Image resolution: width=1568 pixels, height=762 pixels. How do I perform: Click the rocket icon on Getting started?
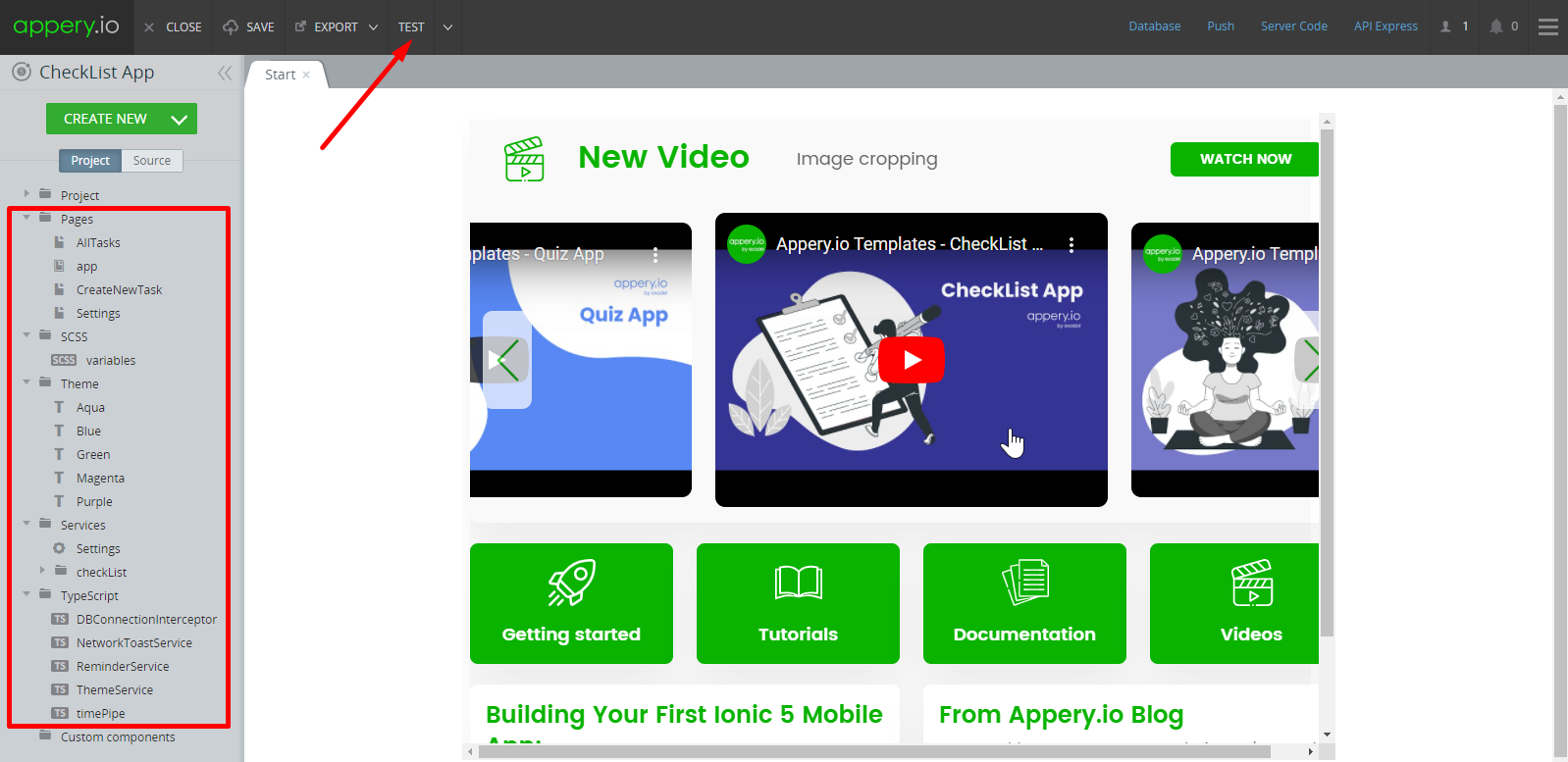(571, 584)
